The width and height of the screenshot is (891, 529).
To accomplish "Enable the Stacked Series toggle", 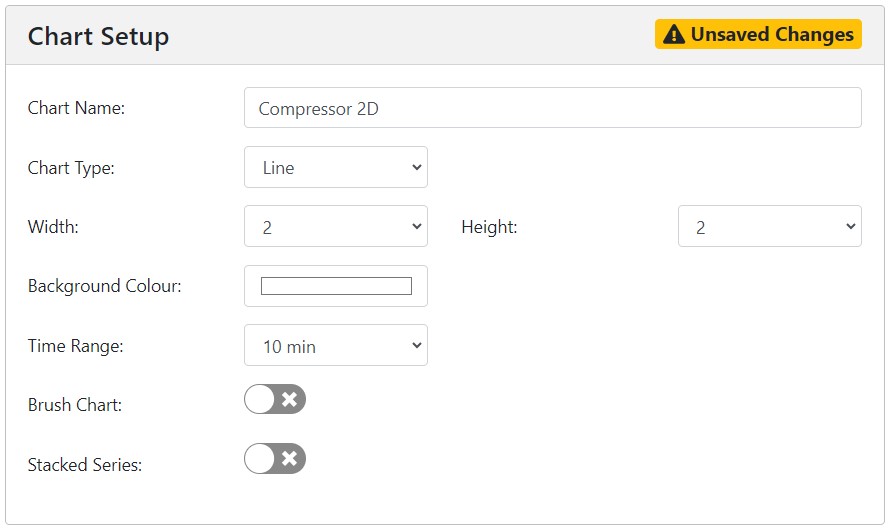I will (x=275, y=459).
